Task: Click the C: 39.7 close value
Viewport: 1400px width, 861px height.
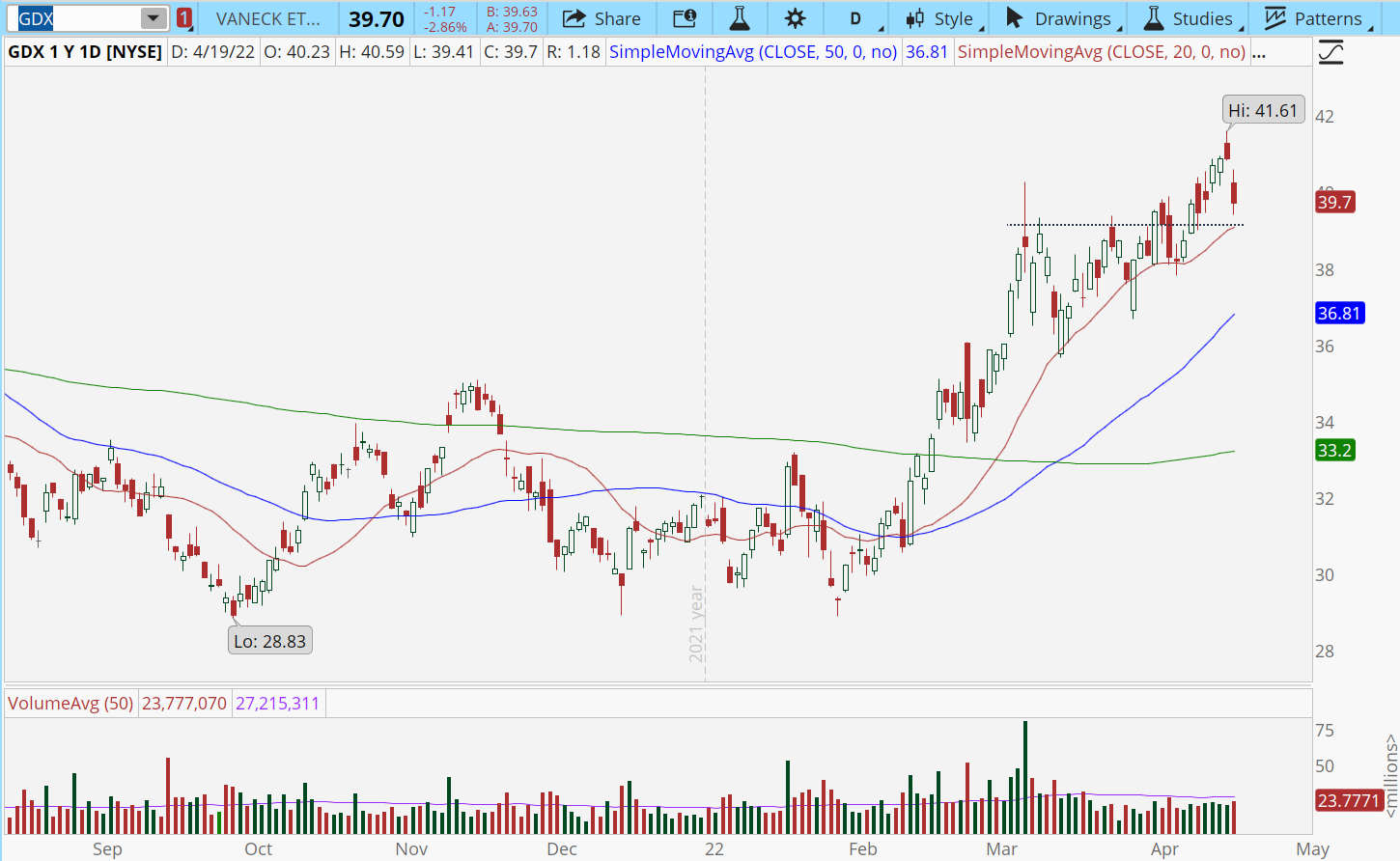Action: click(x=511, y=52)
